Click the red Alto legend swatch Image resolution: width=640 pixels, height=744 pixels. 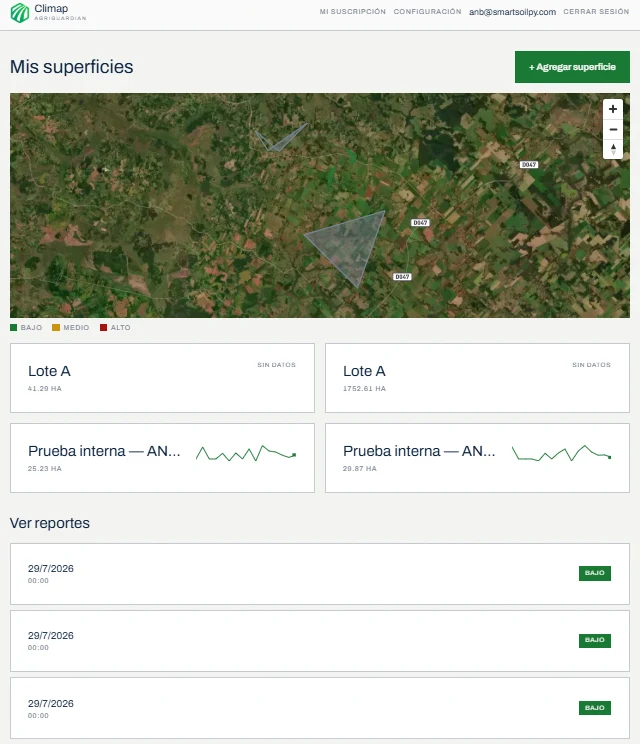coord(103,327)
